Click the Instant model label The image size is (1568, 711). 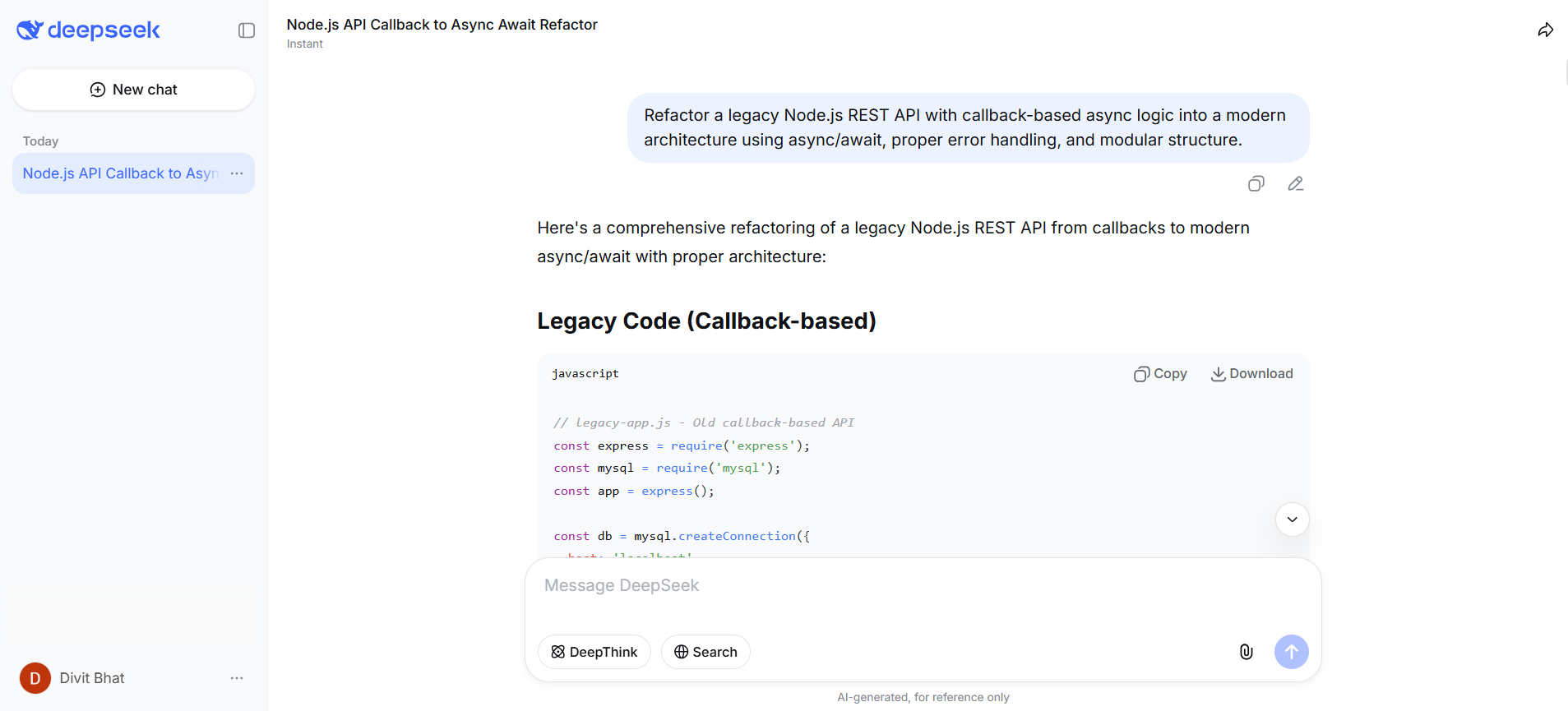pyautogui.click(x=305, y=44)
